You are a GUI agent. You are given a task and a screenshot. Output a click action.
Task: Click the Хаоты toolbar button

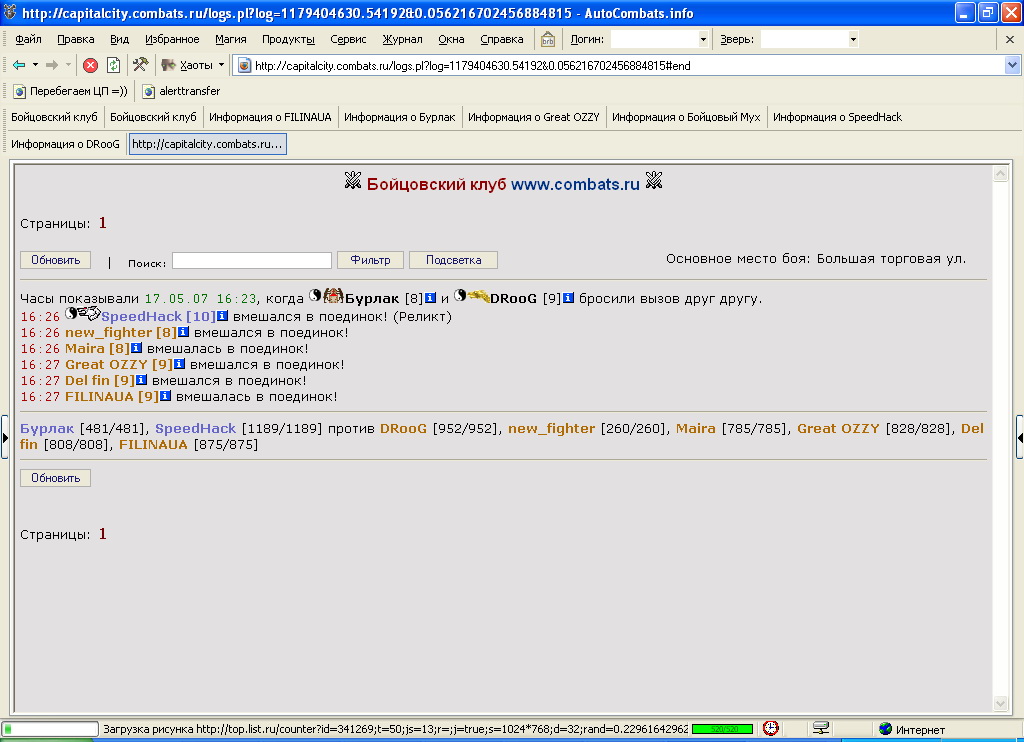point(187,65)
